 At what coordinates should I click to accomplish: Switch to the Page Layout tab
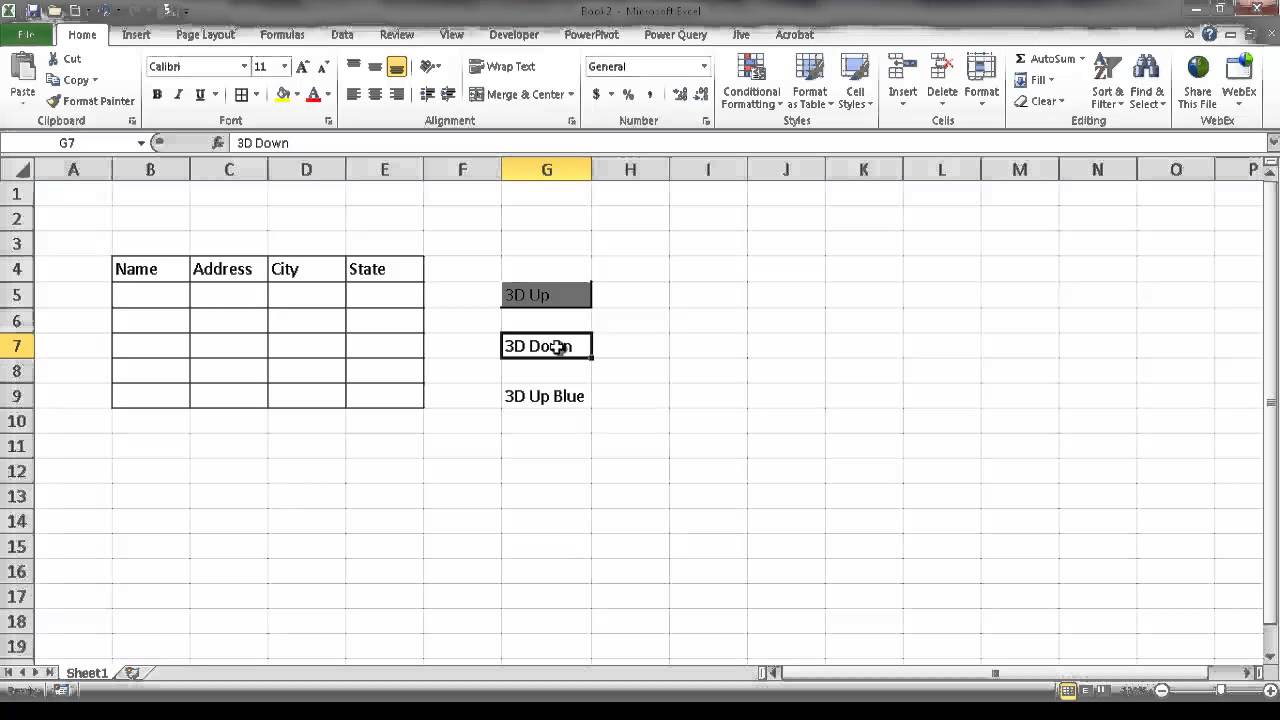point(205,34)
